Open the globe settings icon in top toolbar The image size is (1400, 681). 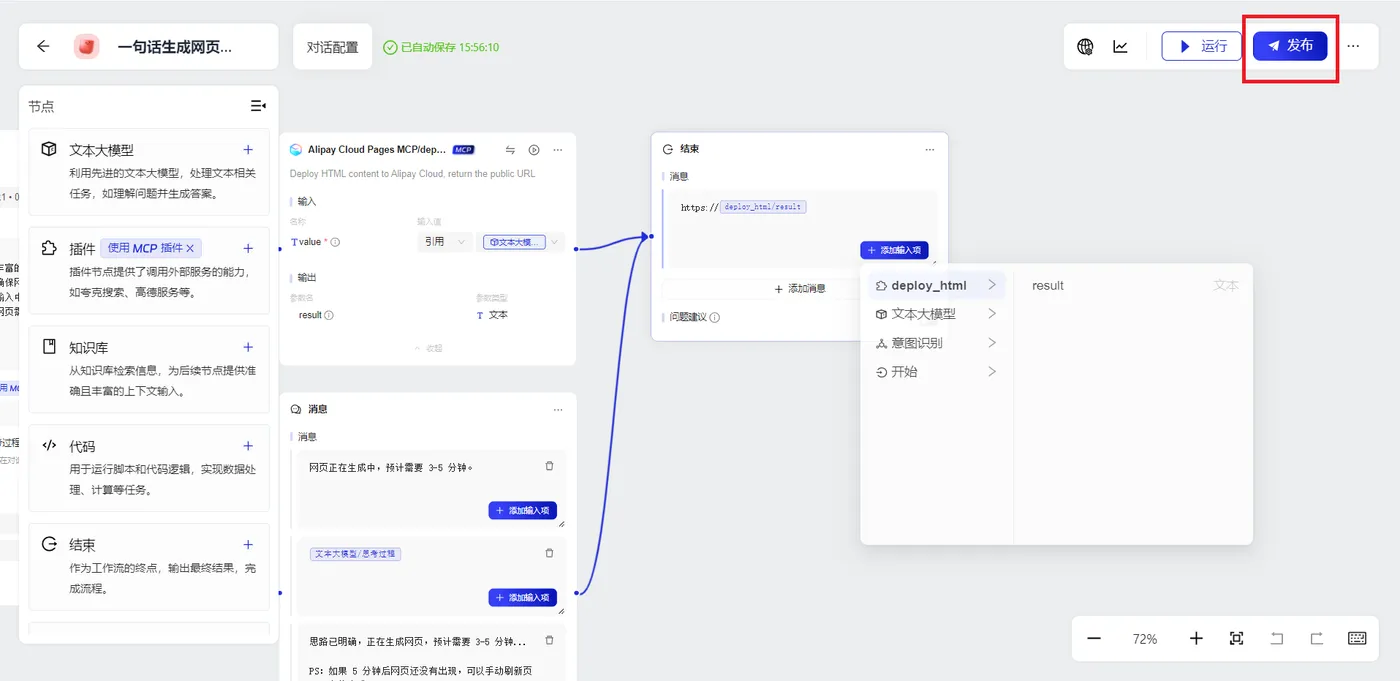[1085, 47]
